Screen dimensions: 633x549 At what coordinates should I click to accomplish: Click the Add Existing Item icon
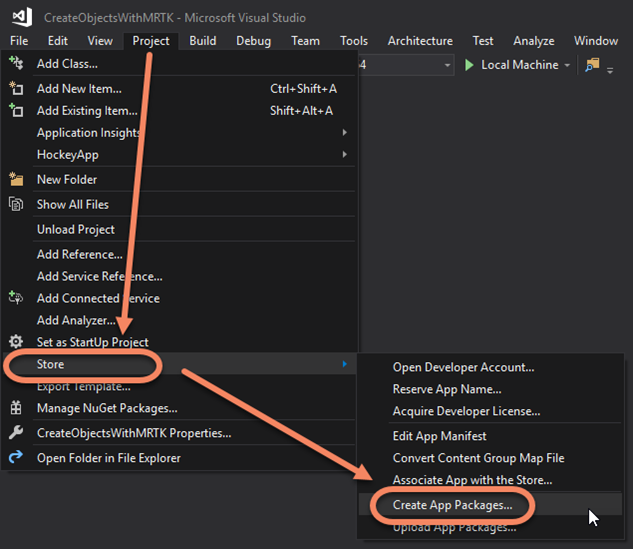click(x=16, y=110)
